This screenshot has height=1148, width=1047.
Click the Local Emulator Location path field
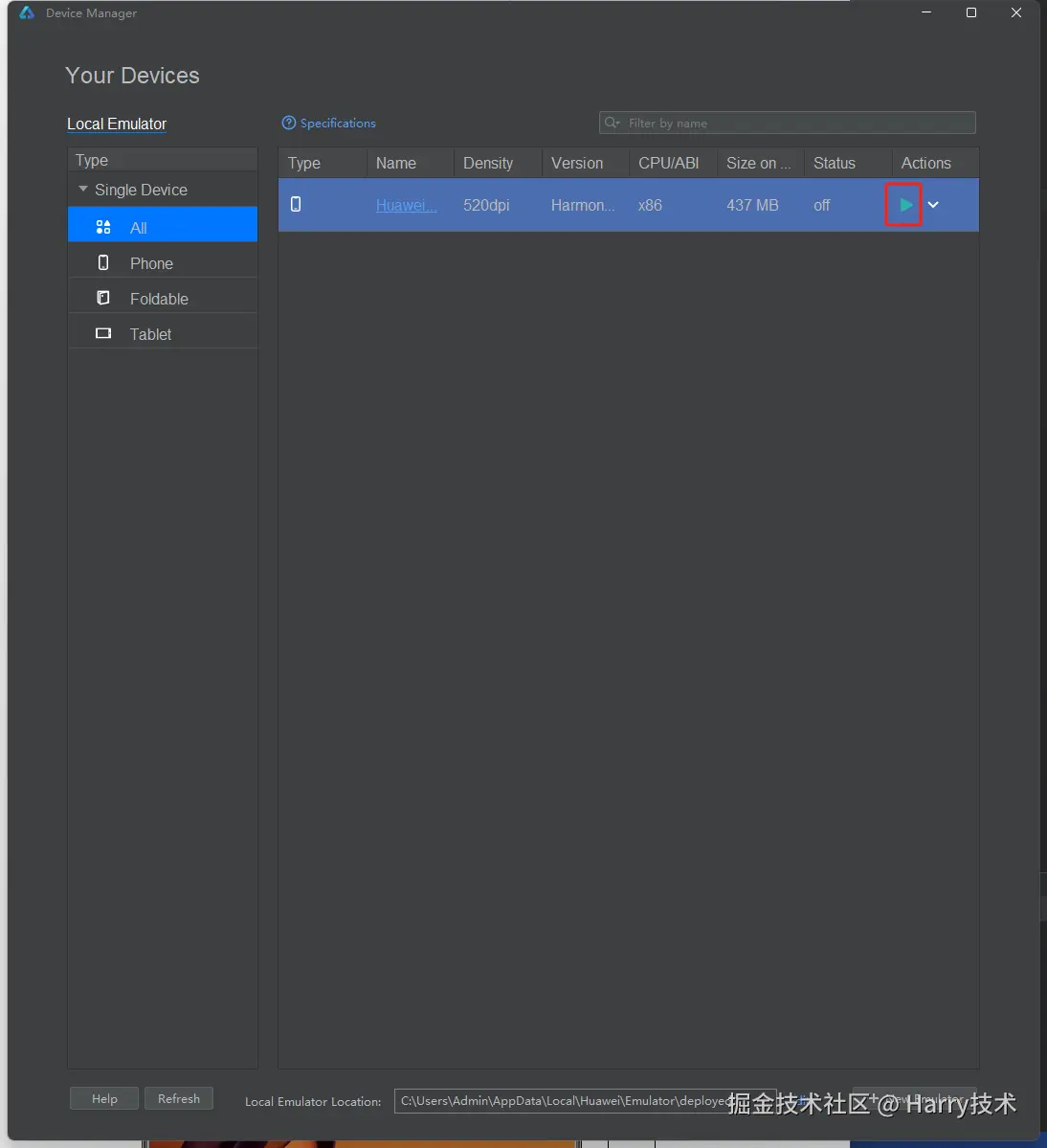565,1101
